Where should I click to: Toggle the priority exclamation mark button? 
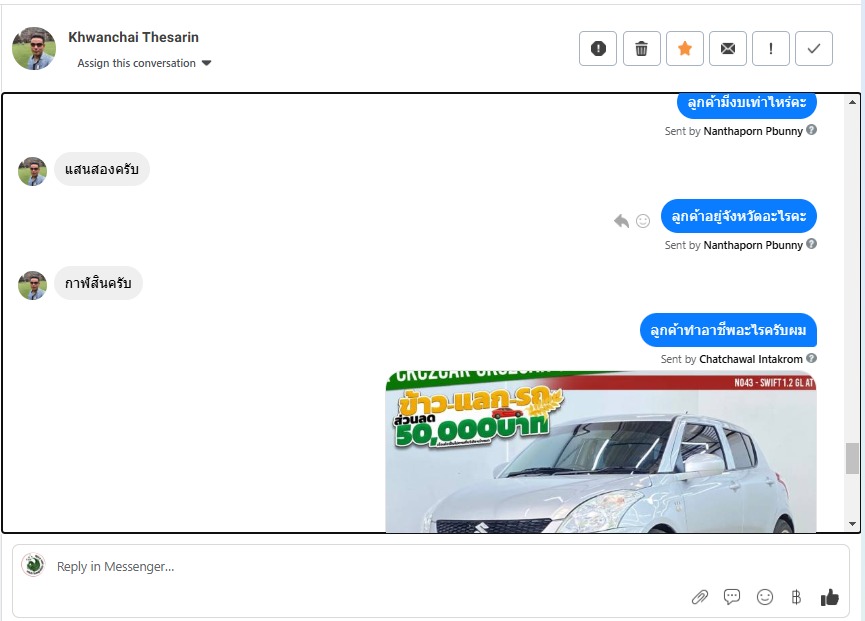(771, 49)
